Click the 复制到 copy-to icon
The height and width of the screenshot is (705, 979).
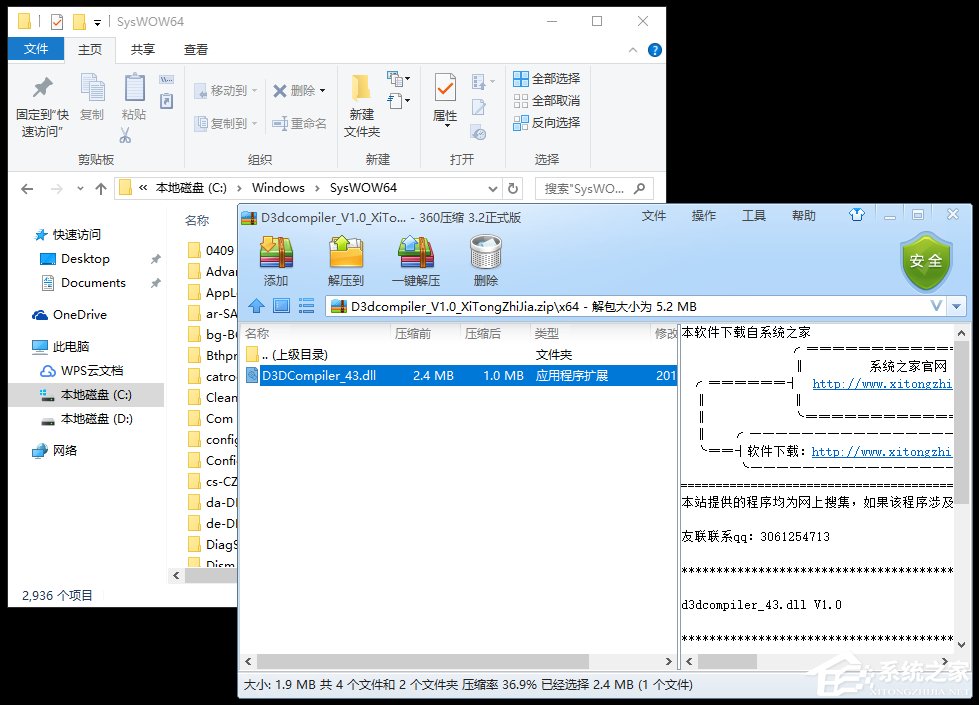click(x=226, y=124)
